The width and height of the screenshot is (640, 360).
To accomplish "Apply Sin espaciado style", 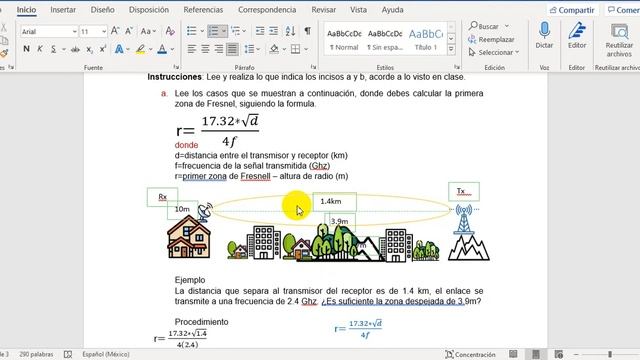I will (x=385, y=40).
